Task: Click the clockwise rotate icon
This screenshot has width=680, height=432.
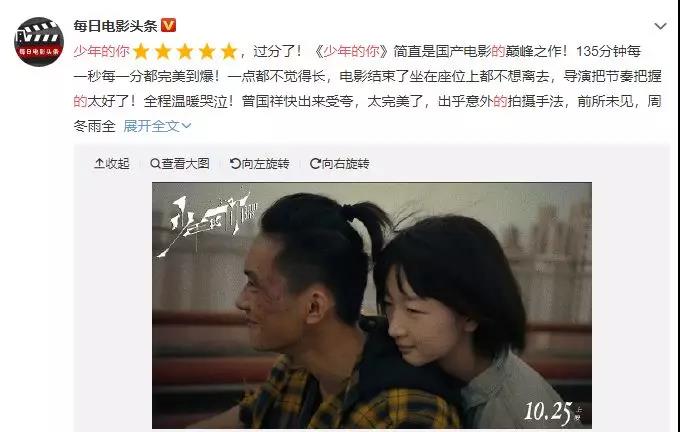Action: (x=315, y=164)
